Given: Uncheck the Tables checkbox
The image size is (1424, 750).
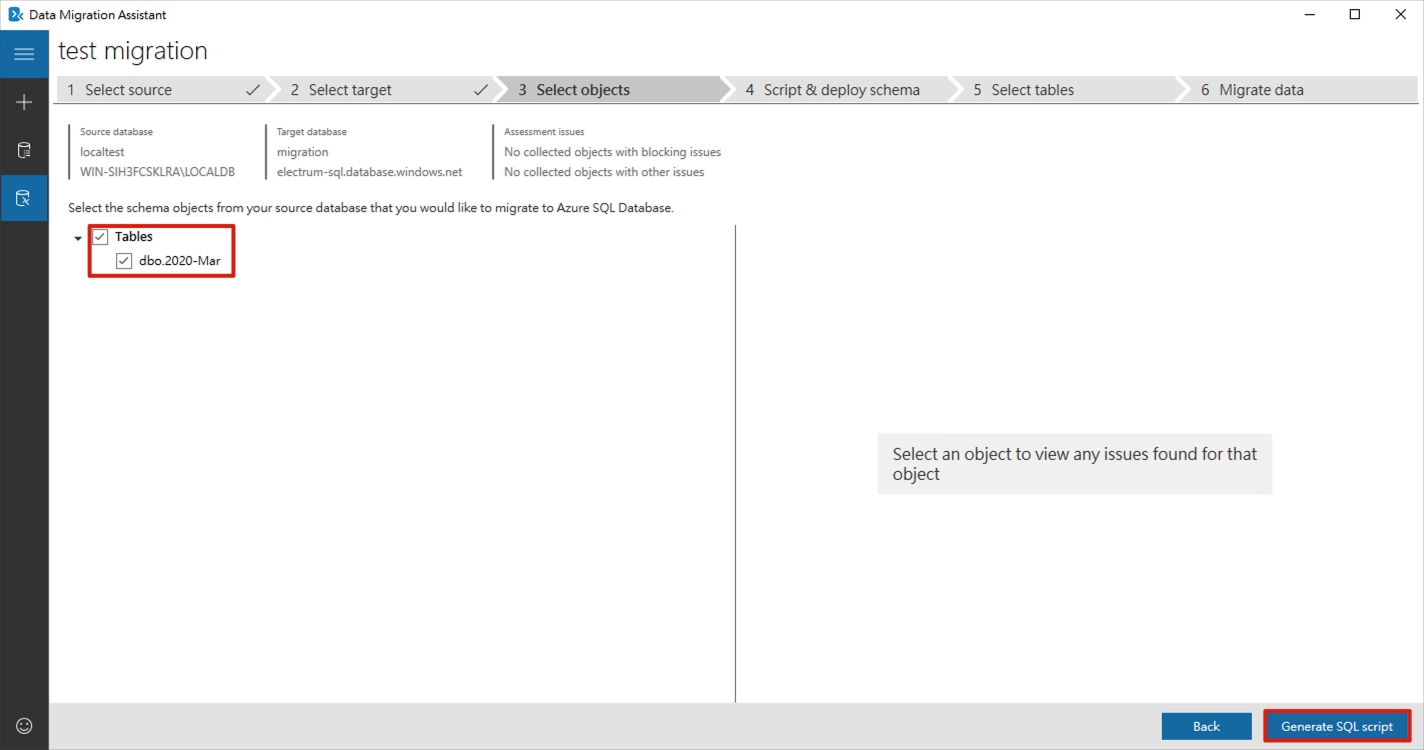Looking at the screenshot, I should [x=100, y=237].
